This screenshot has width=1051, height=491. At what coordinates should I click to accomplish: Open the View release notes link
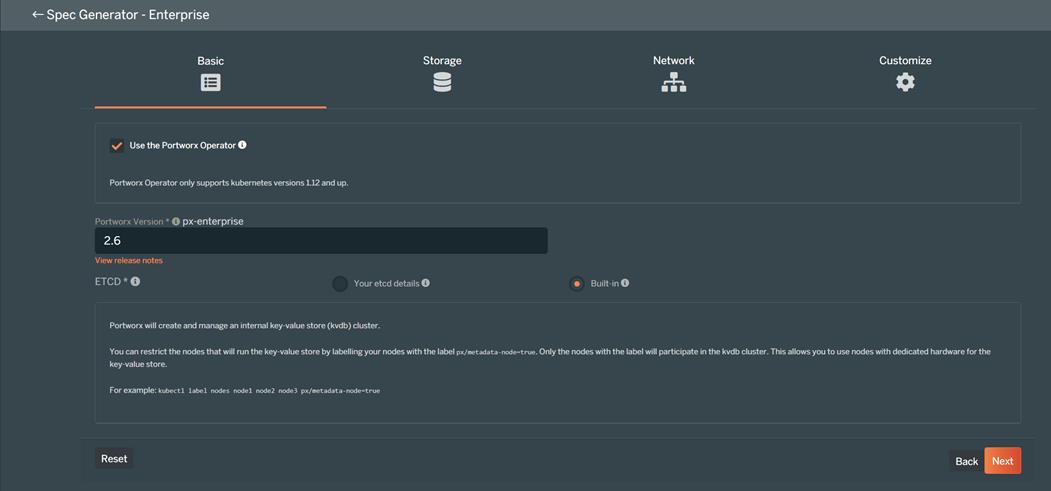point(129,260)
